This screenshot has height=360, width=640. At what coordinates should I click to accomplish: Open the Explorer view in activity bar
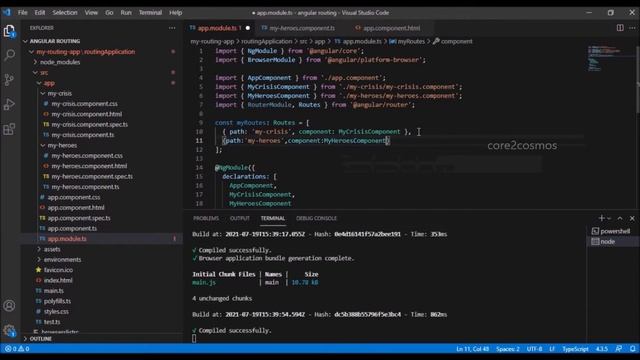(x=9, y=31)
